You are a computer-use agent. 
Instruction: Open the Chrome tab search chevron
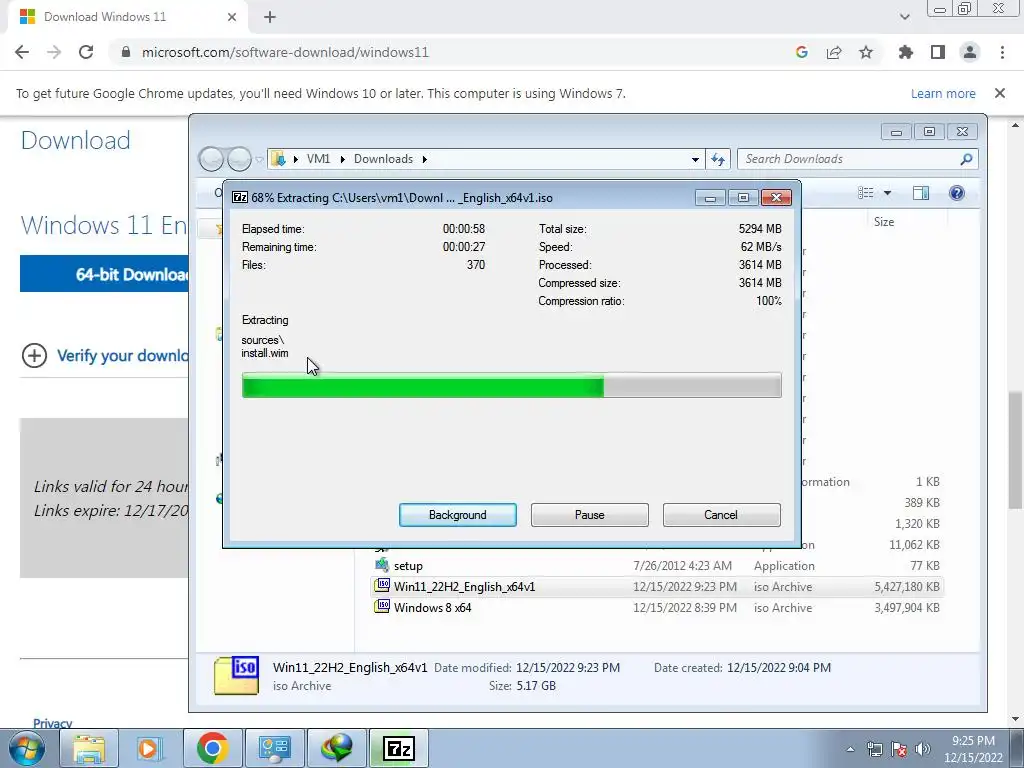[904, 17]
